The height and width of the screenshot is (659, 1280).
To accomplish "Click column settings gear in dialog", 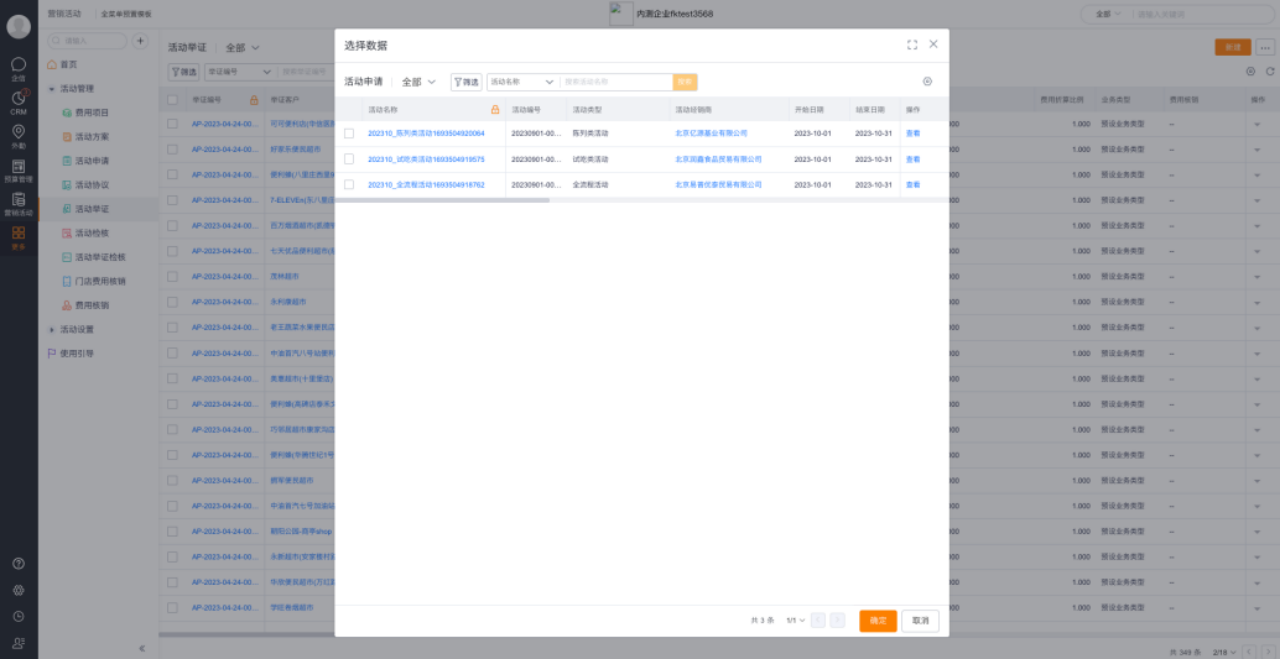I will coord(927,82).
